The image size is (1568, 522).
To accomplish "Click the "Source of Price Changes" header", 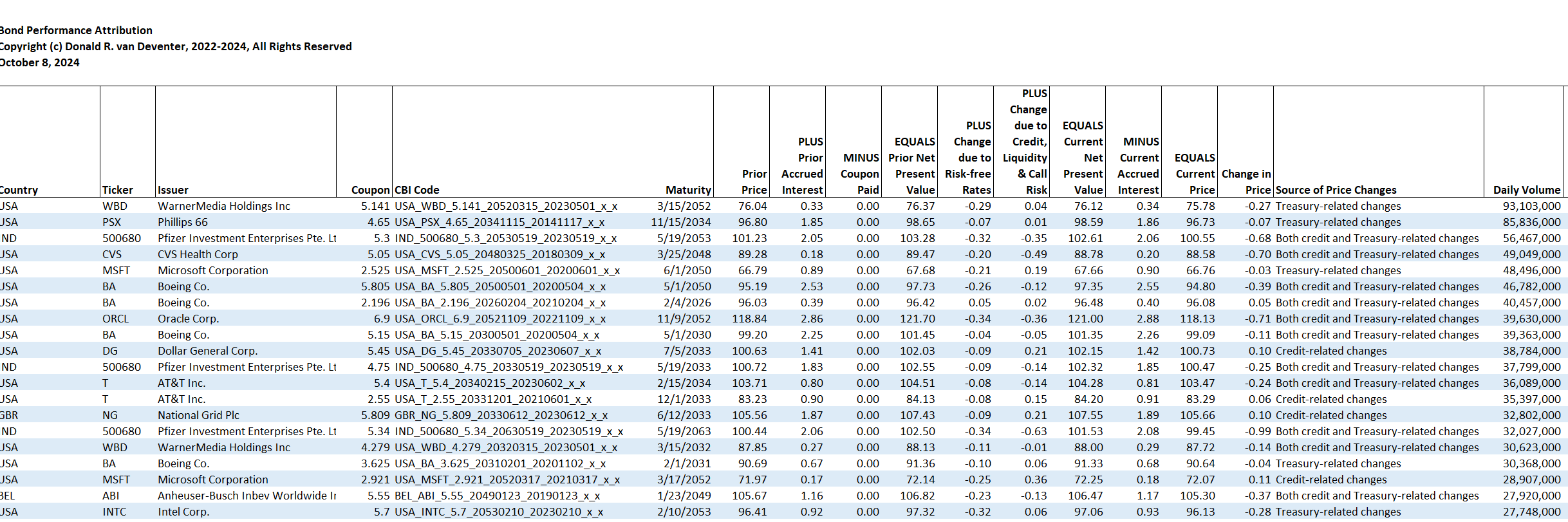I will [1336, 190].
